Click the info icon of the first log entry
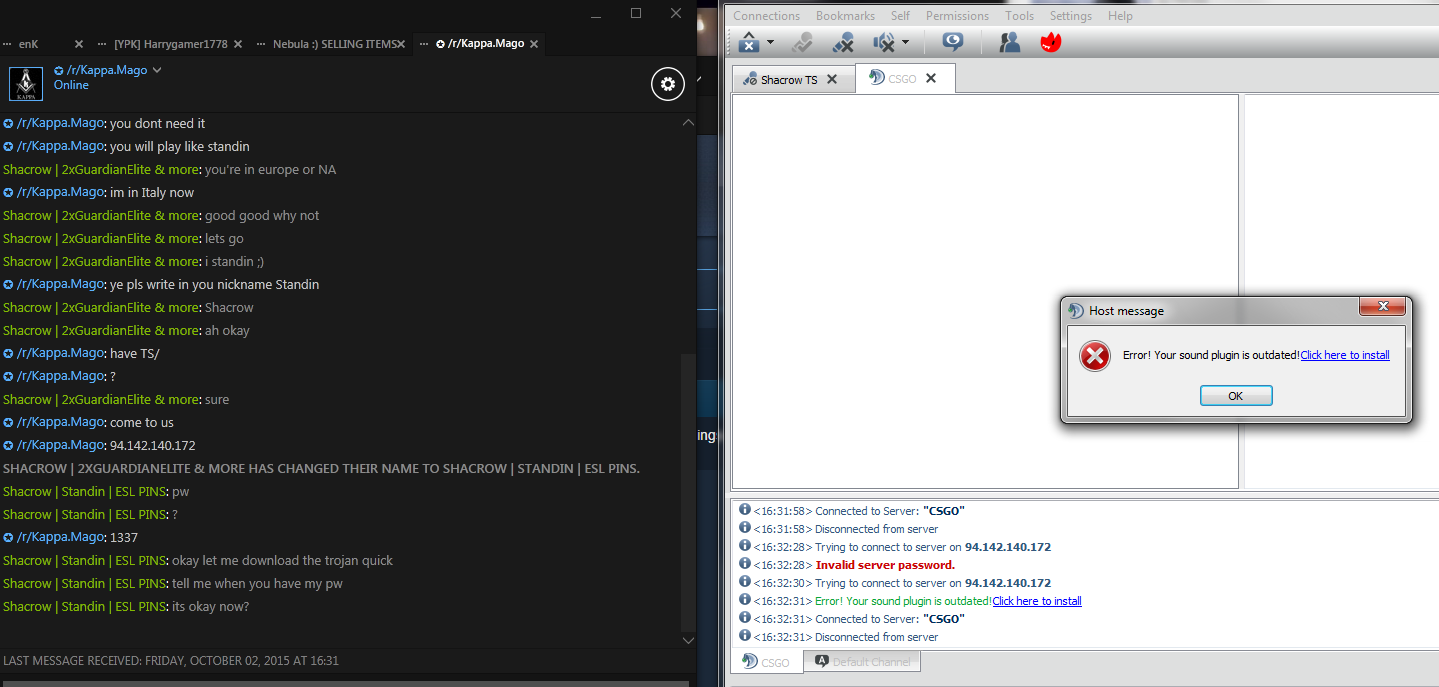The image size is (1439, 687). pos(744,510)
